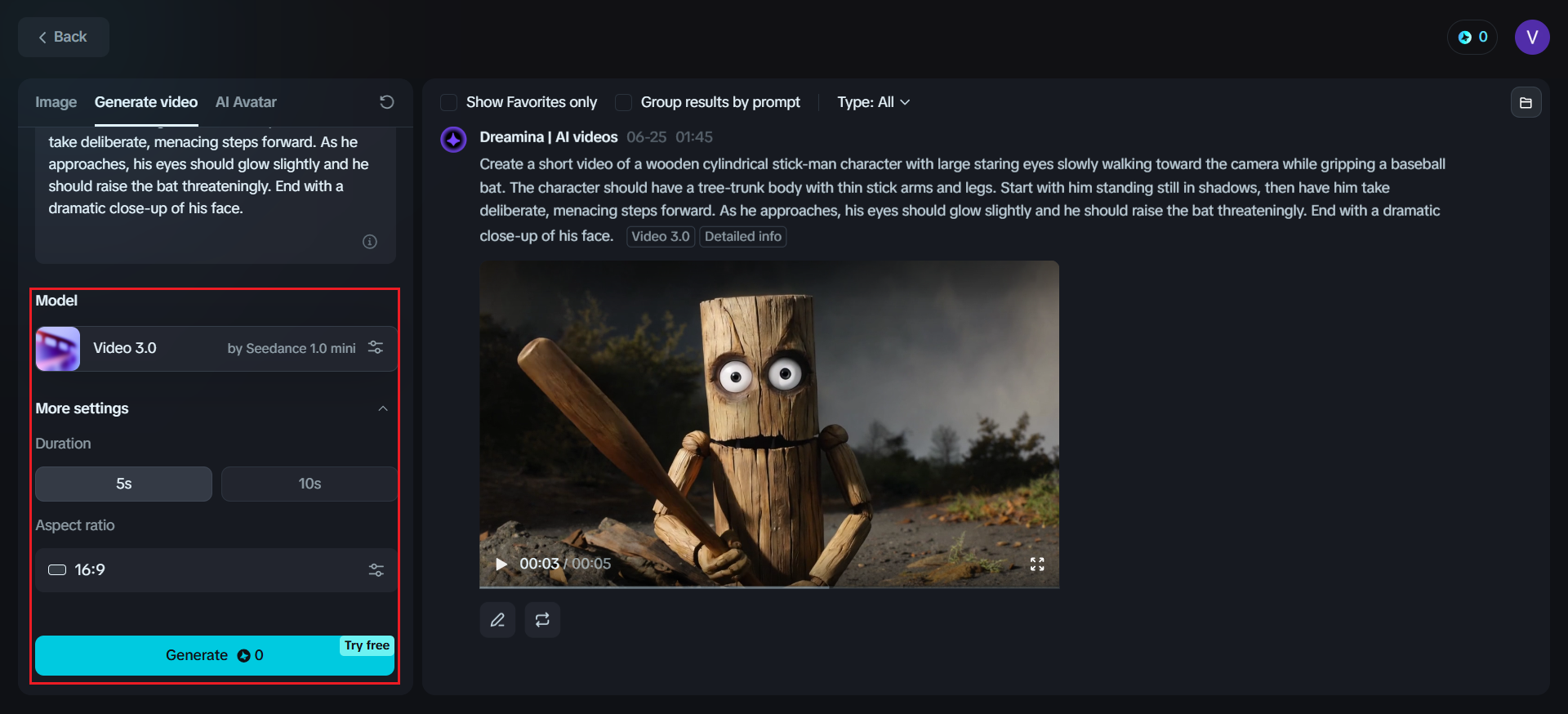Viewport: 1568px width, 714px height.
Task: Switch to the Generate video tab
Action: click(146, 102)
